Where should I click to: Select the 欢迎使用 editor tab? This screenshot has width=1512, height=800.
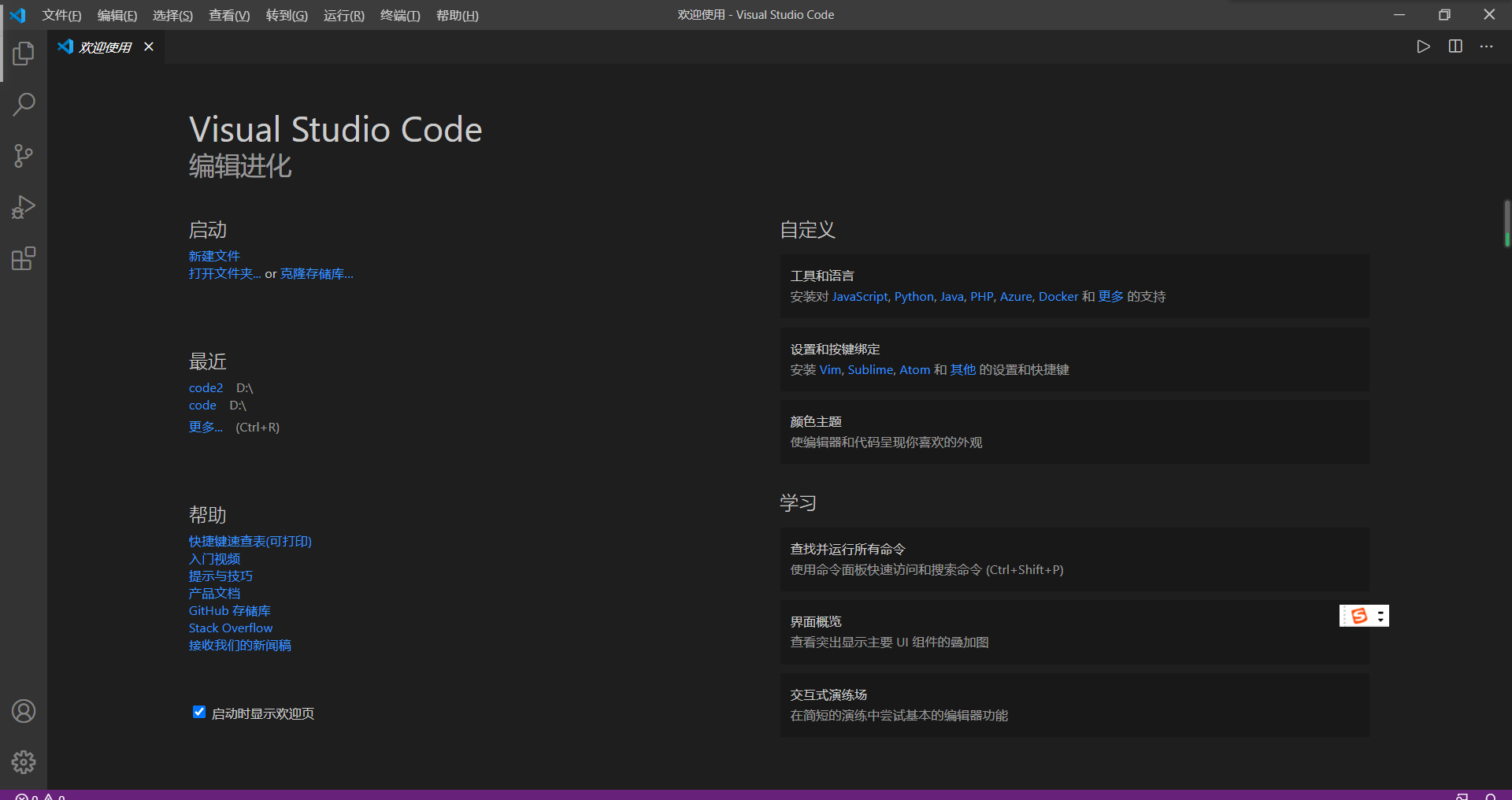(x=106, y=47)
